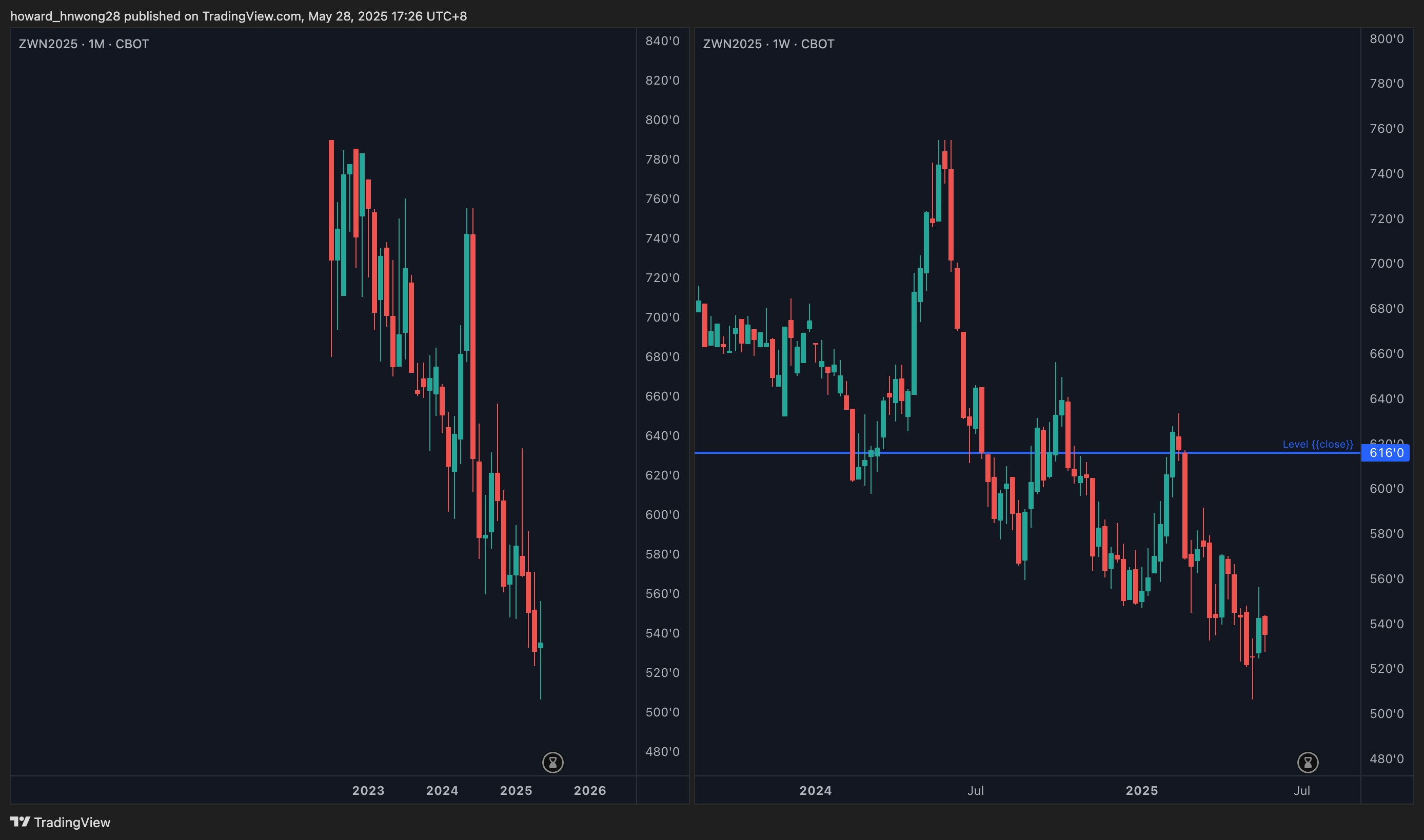Click the 2025 label on monthly time axis
Screen dimensions: 1424x840
[516, 791]
